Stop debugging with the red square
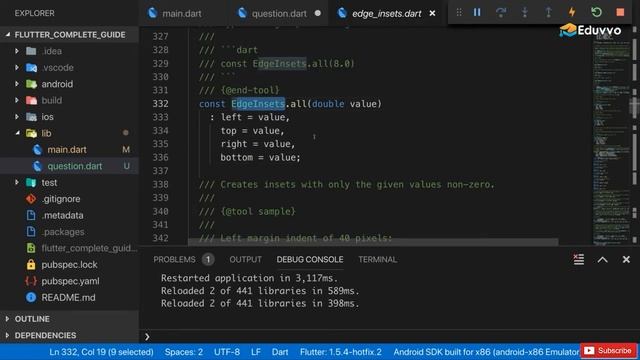 pyautogui.click(x=620, y=12)
